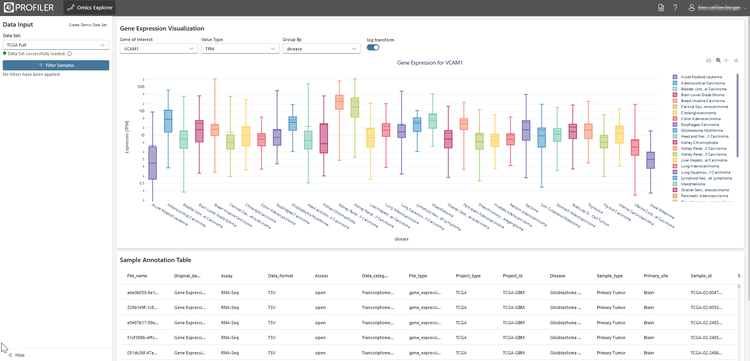Open the Gene of Interest VCAM1 dropdown
The image size is (750, 361).
tap(159, 48)
